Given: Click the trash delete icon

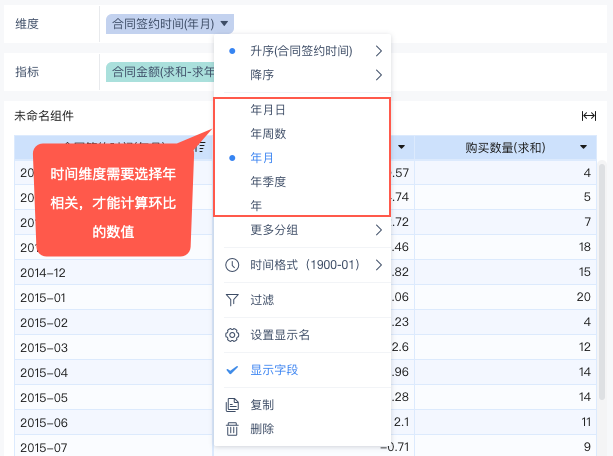Looking at the screenshot, I should (x=232, y=429).
